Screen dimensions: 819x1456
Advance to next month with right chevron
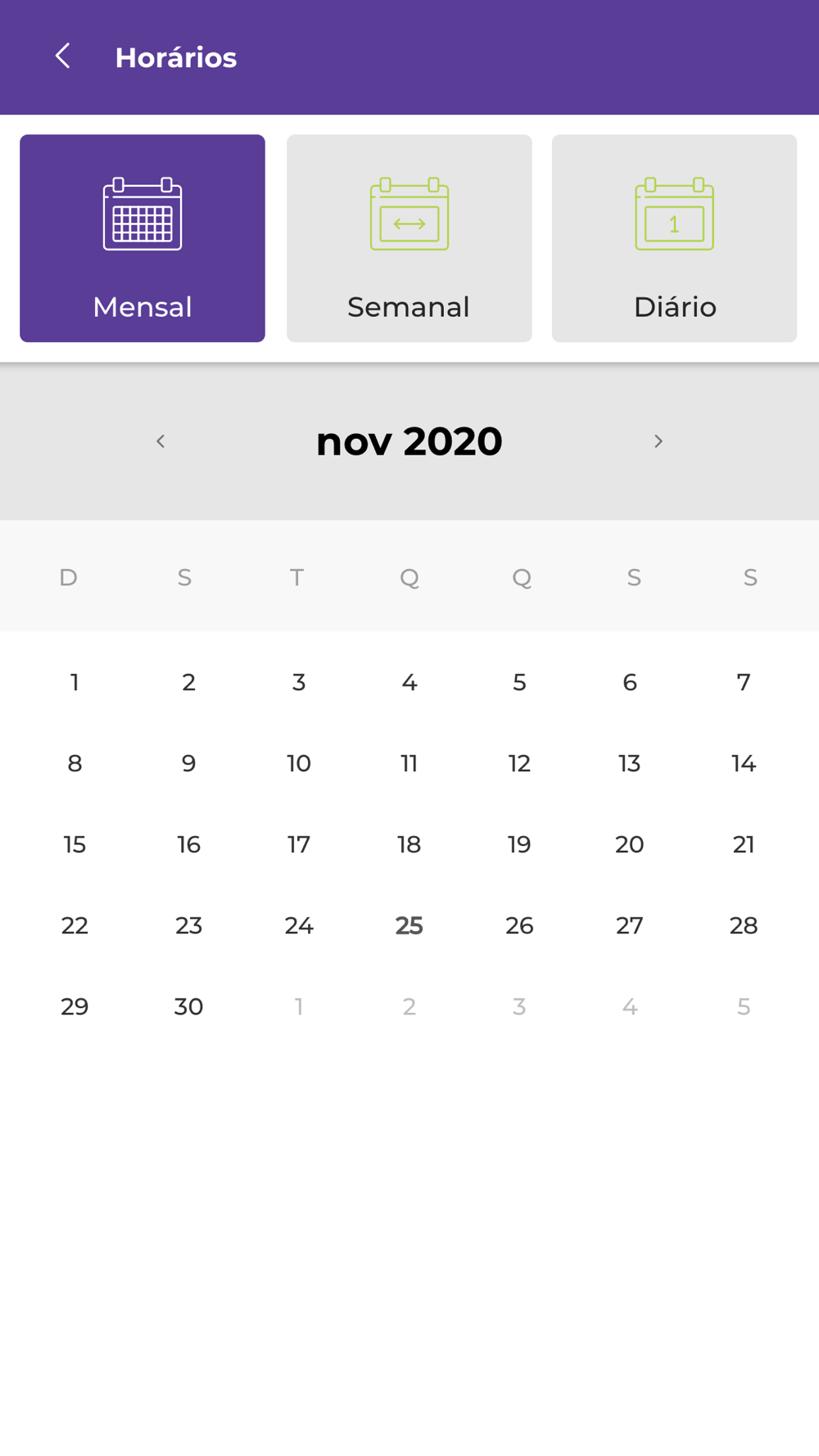(658, 441)
